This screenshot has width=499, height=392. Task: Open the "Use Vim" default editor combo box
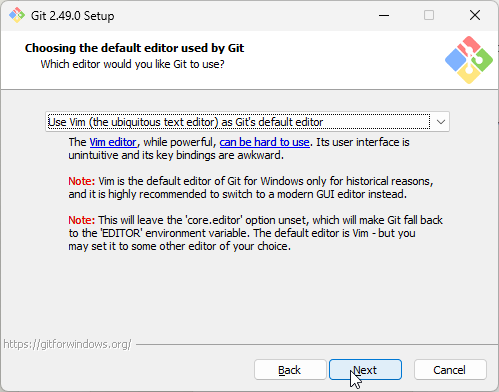(247, 122)
